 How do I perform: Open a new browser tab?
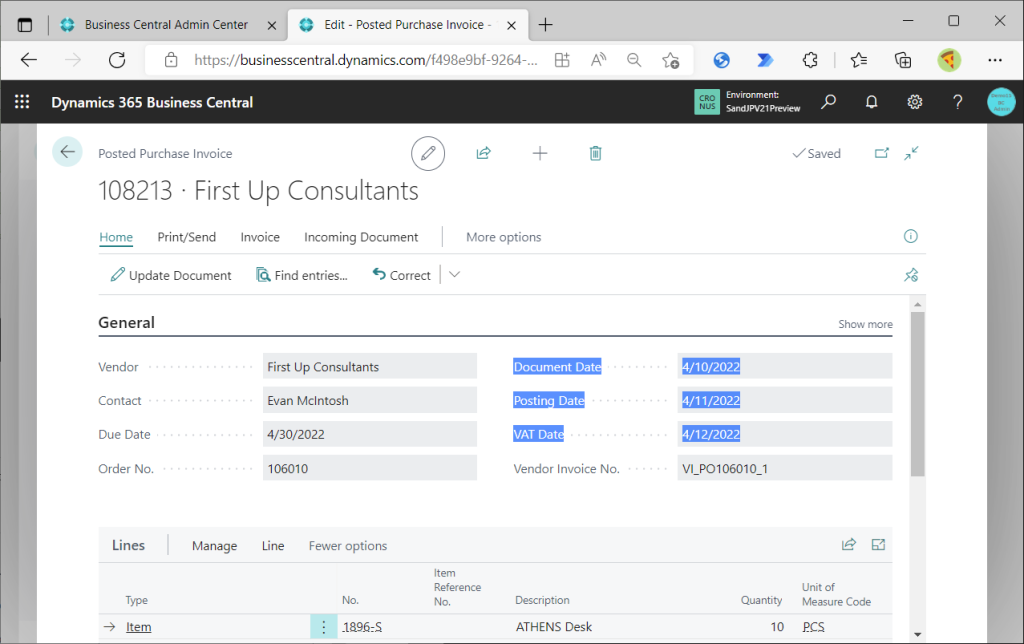click(545, 25)
